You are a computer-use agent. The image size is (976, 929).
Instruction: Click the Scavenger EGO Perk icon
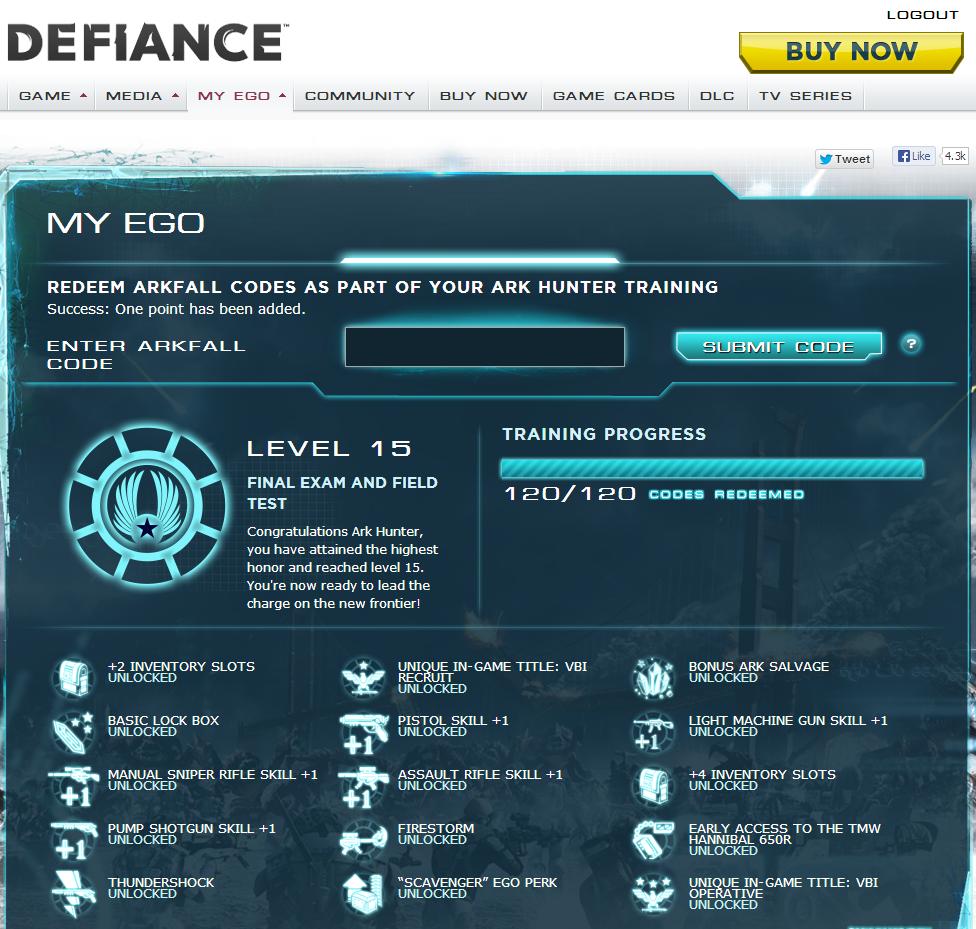pyautogui.click(x=364, y=894)
